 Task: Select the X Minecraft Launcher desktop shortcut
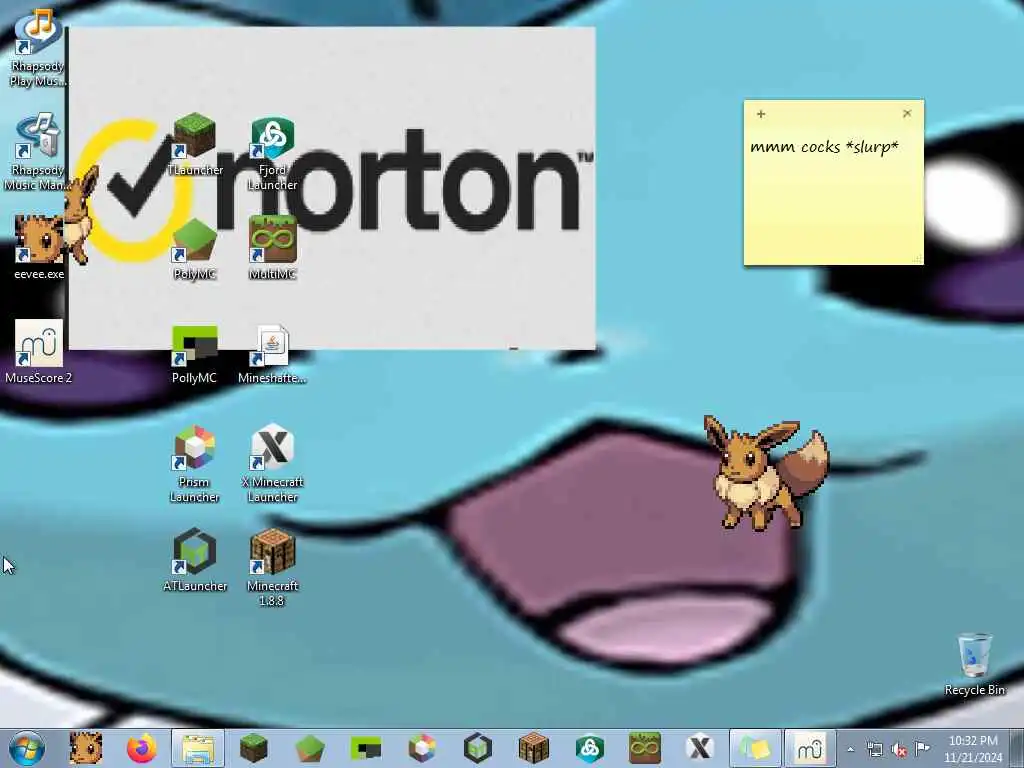pos(272,464)
